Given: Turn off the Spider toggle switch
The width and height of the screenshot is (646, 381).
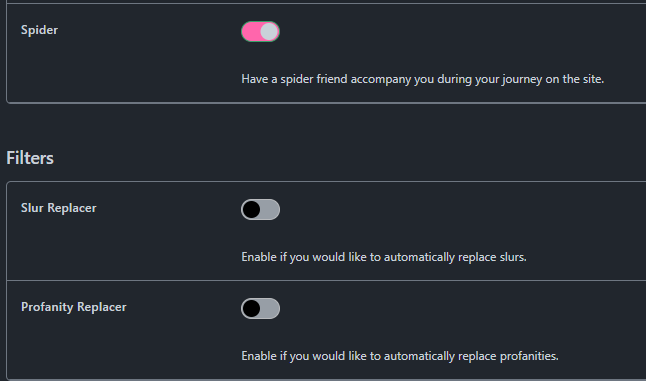Looking at the screenshot, I should 260,32.
